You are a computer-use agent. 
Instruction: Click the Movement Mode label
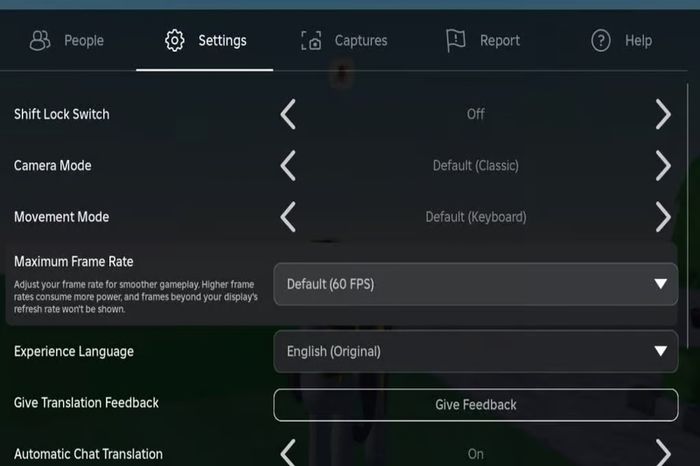[x=62, y=217]
